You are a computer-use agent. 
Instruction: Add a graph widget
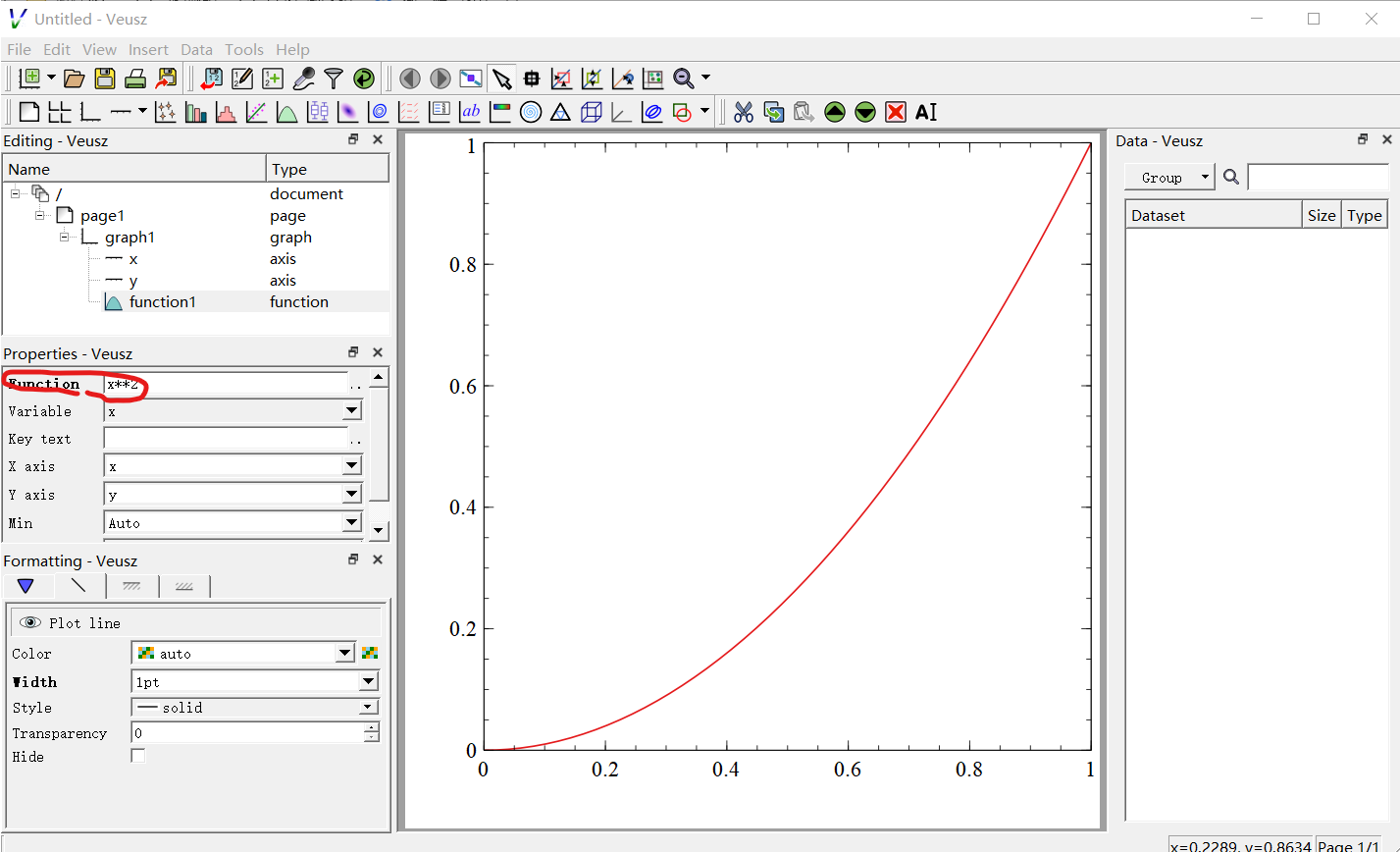click(90, 112)
